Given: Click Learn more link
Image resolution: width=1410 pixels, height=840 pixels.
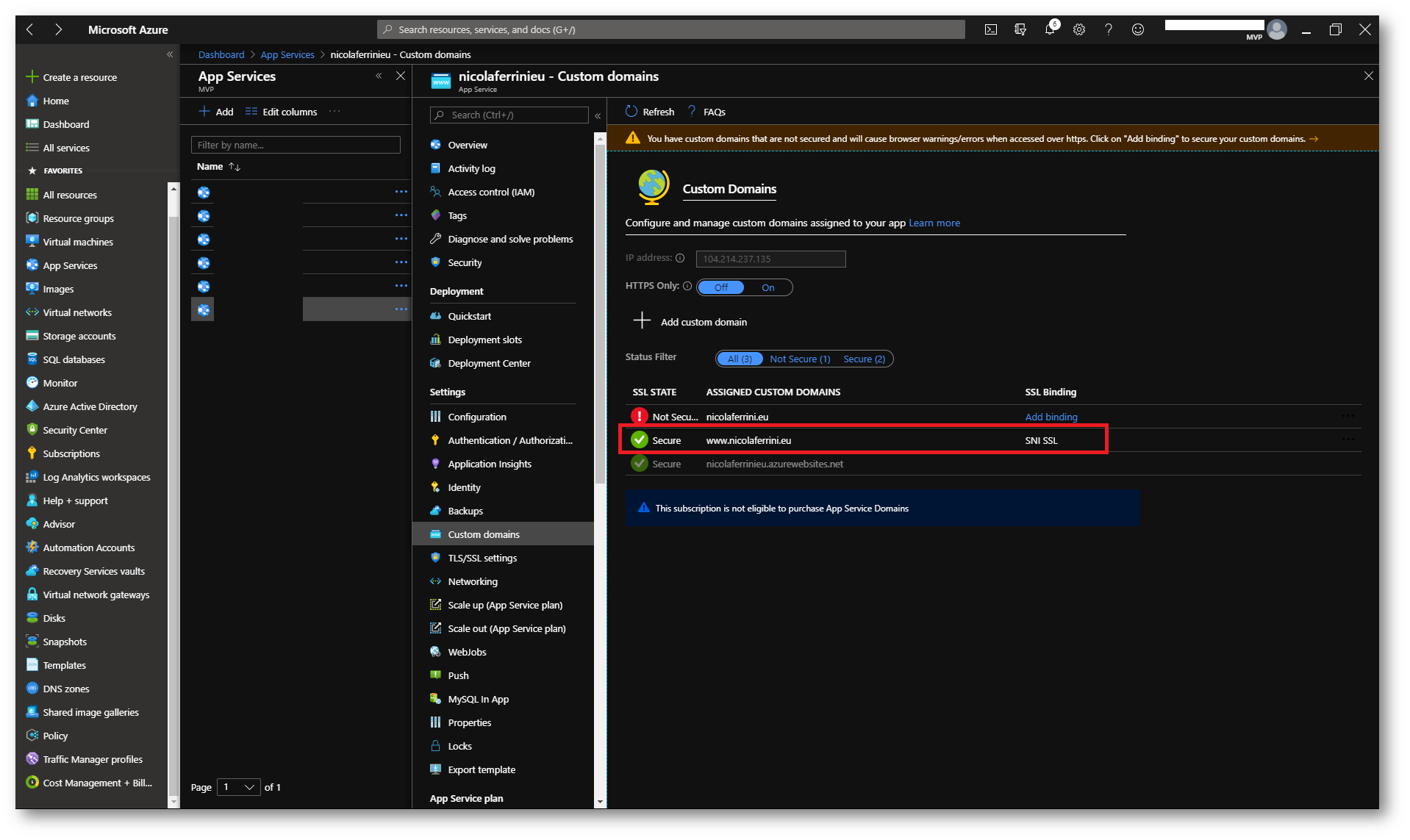Looking at the screenshot, I should click(x=934, y=223).
